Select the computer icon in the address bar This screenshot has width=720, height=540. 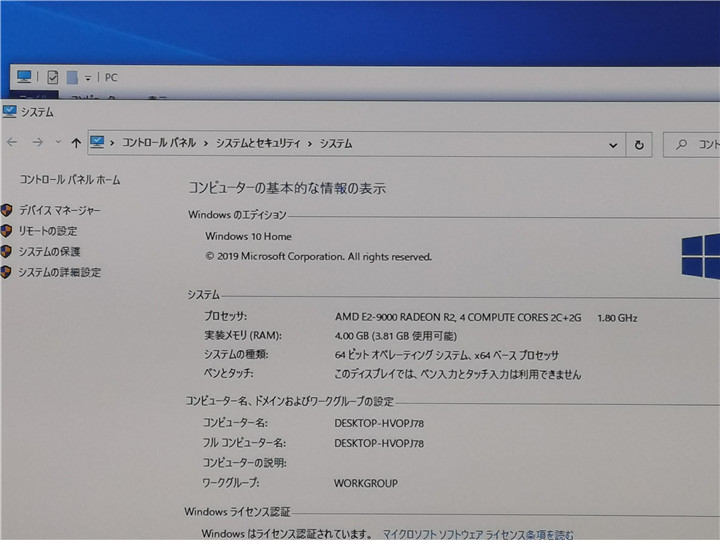(x=97, y=142)
